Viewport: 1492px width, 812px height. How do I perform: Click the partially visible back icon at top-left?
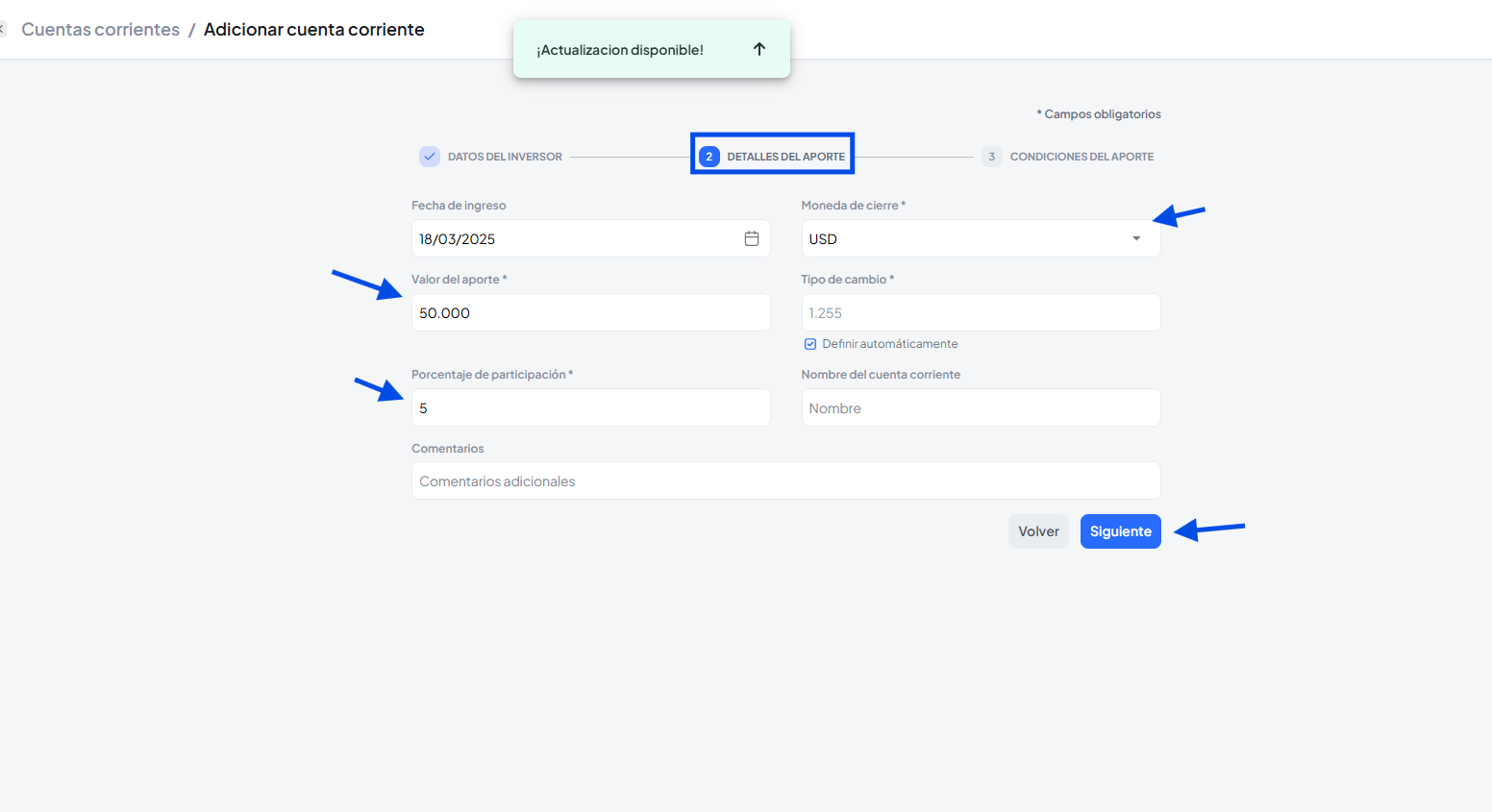coord(3,30)
